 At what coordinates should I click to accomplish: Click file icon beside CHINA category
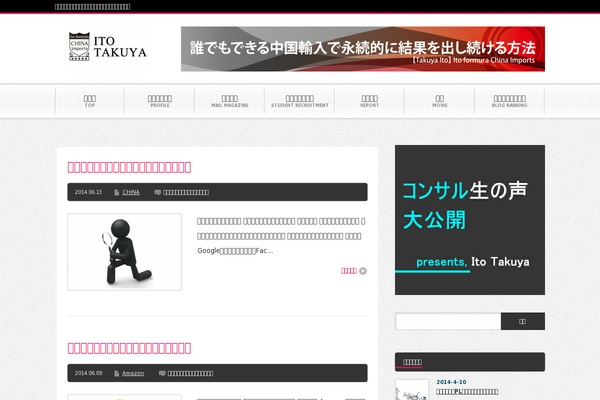click(x=117, y=192)
